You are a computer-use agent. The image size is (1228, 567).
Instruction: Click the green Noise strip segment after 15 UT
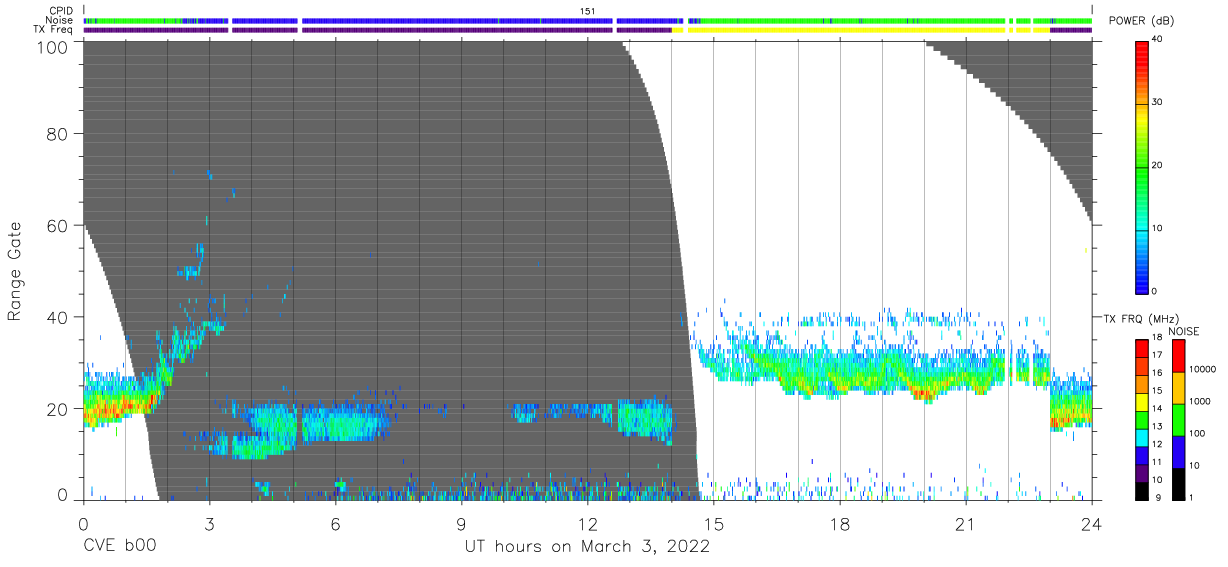pos(853,20)
